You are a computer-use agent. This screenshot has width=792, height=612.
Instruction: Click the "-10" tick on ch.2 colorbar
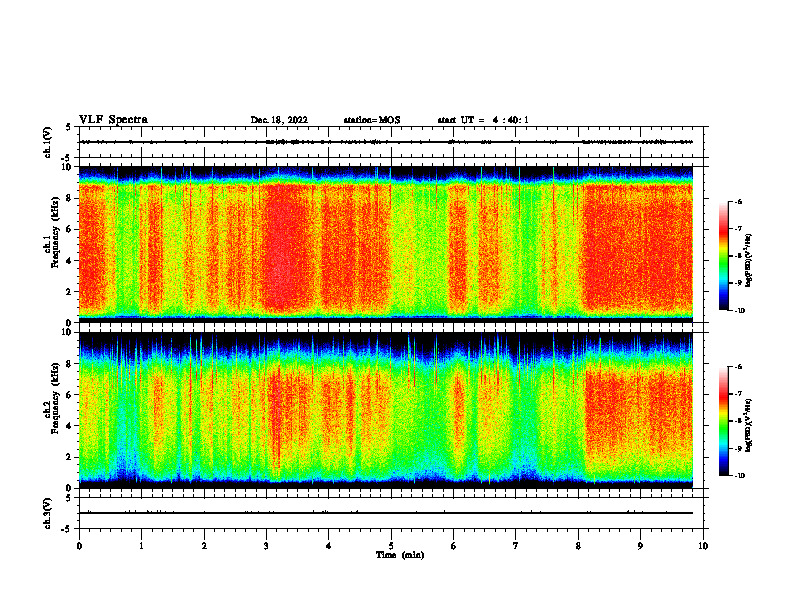740,475
